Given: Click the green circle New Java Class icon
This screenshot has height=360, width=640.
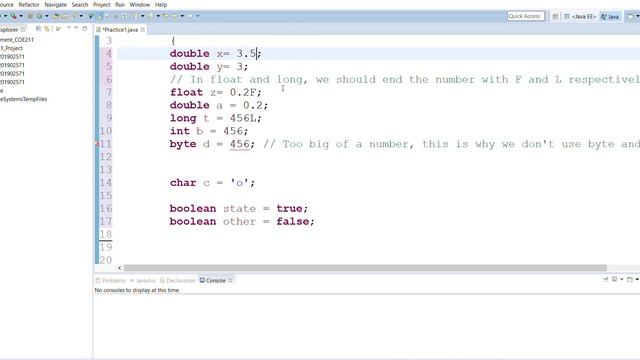Looking at the screenshot, I should (x=40, y=16).
